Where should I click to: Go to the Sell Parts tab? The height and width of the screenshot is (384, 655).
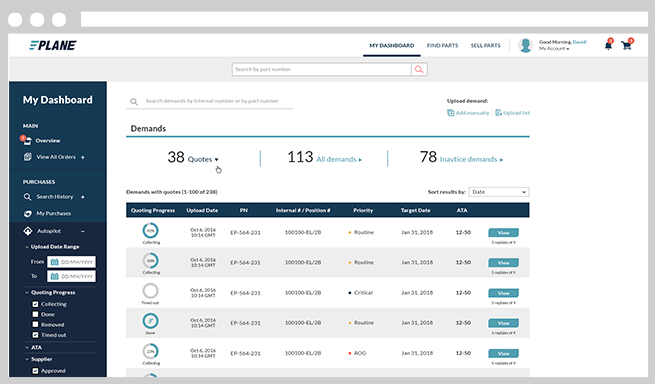485,45
